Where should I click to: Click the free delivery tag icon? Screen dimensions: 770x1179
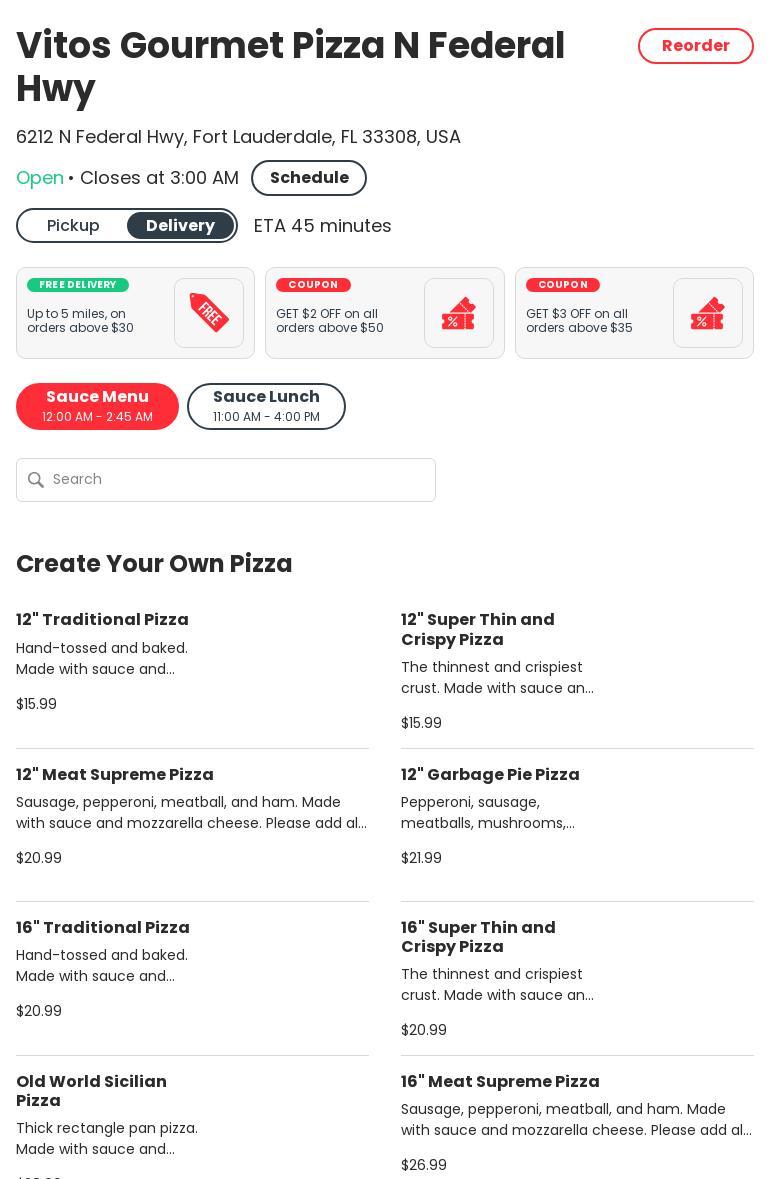point(209,313)
